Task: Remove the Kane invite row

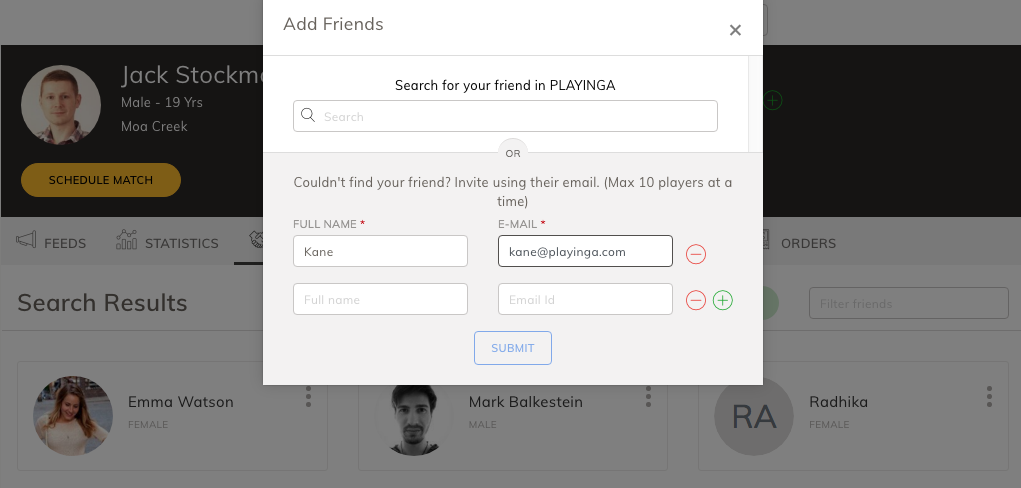Action: click(695, 253)
